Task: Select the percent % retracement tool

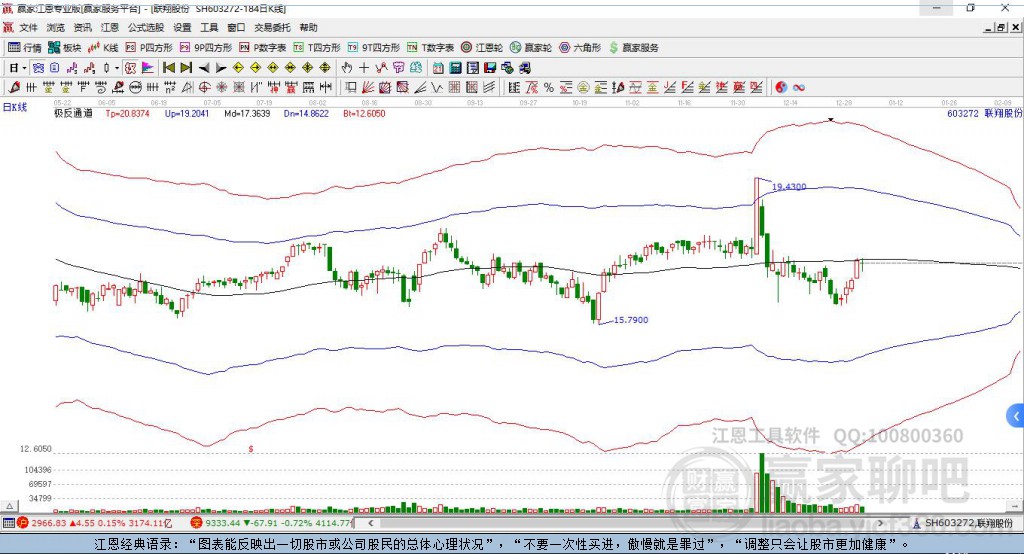Action: pos(549,87)
